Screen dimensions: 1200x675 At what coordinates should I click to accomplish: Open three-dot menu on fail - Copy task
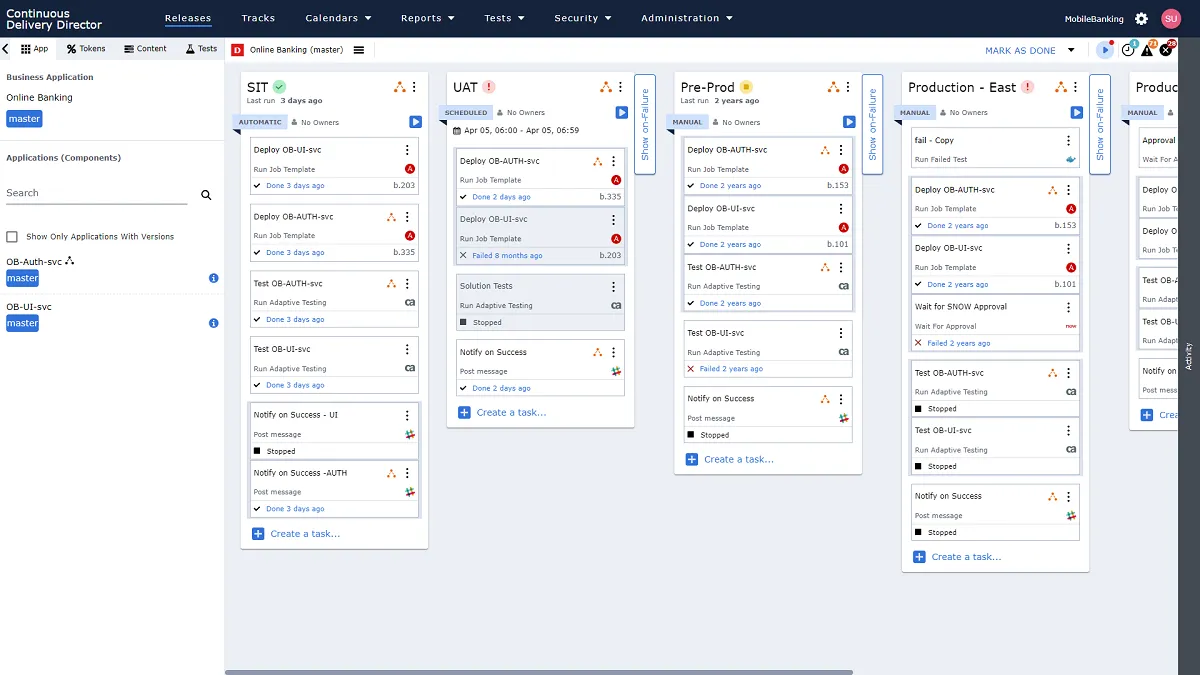(1068, 141)
